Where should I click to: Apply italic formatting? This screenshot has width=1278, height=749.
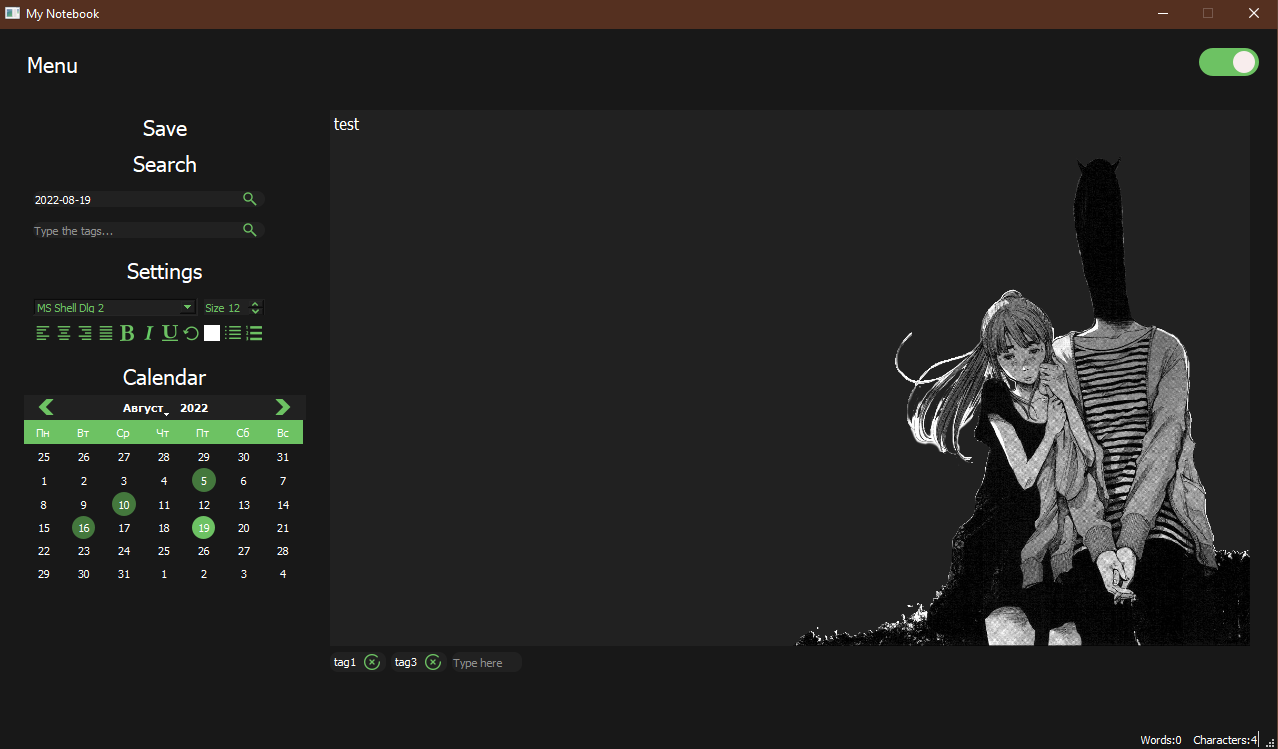(148, 333)
